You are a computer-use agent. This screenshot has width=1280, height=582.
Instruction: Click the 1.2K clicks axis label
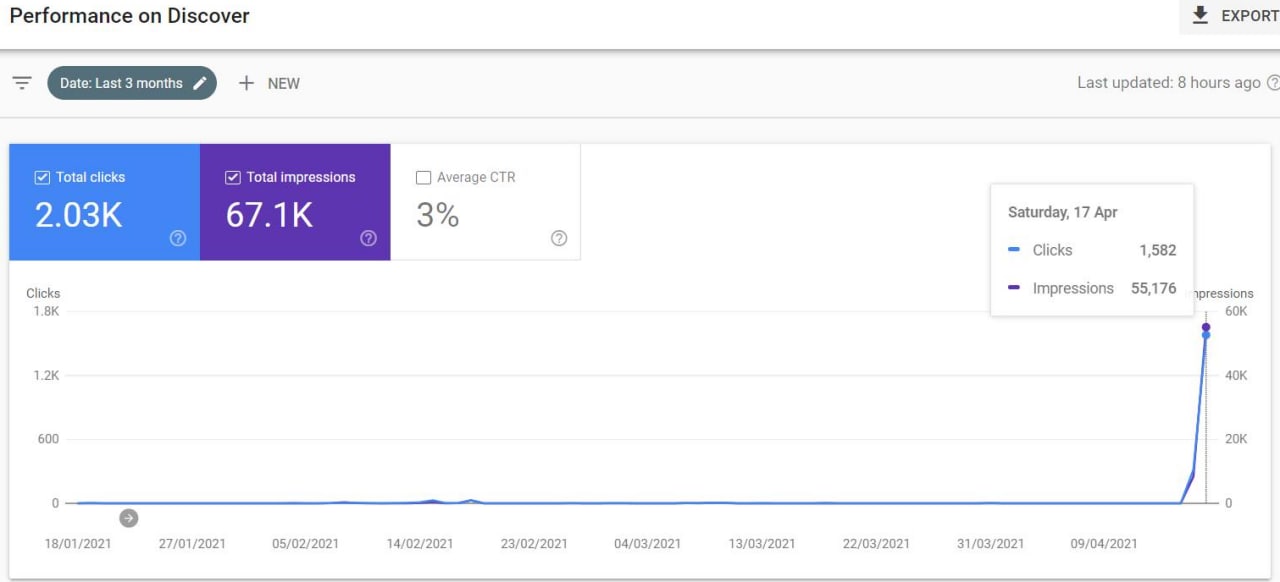(46, 375)
